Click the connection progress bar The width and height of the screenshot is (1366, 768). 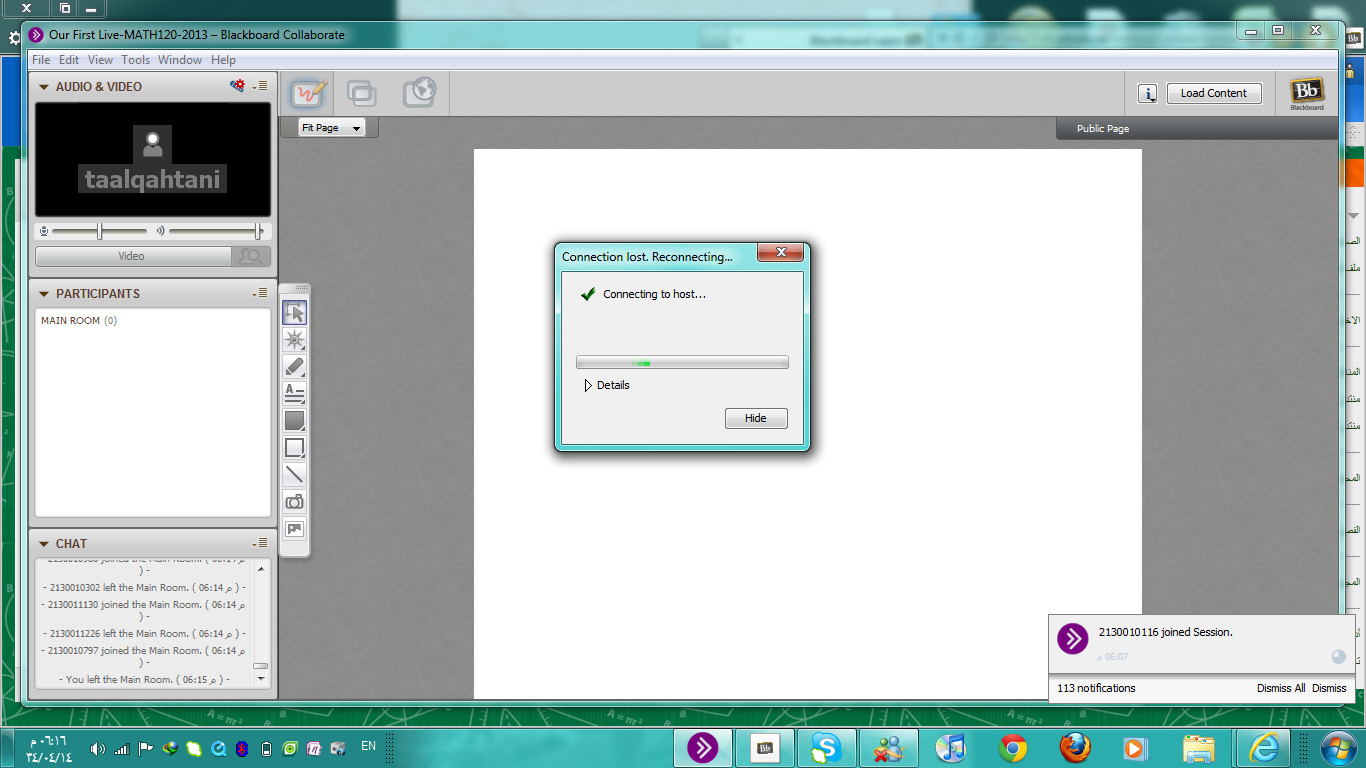coord(682,363)
